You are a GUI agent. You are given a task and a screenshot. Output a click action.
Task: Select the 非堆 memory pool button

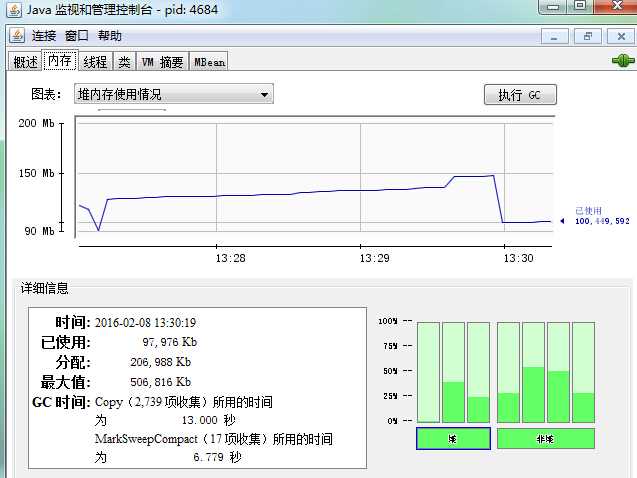point(546,439)
